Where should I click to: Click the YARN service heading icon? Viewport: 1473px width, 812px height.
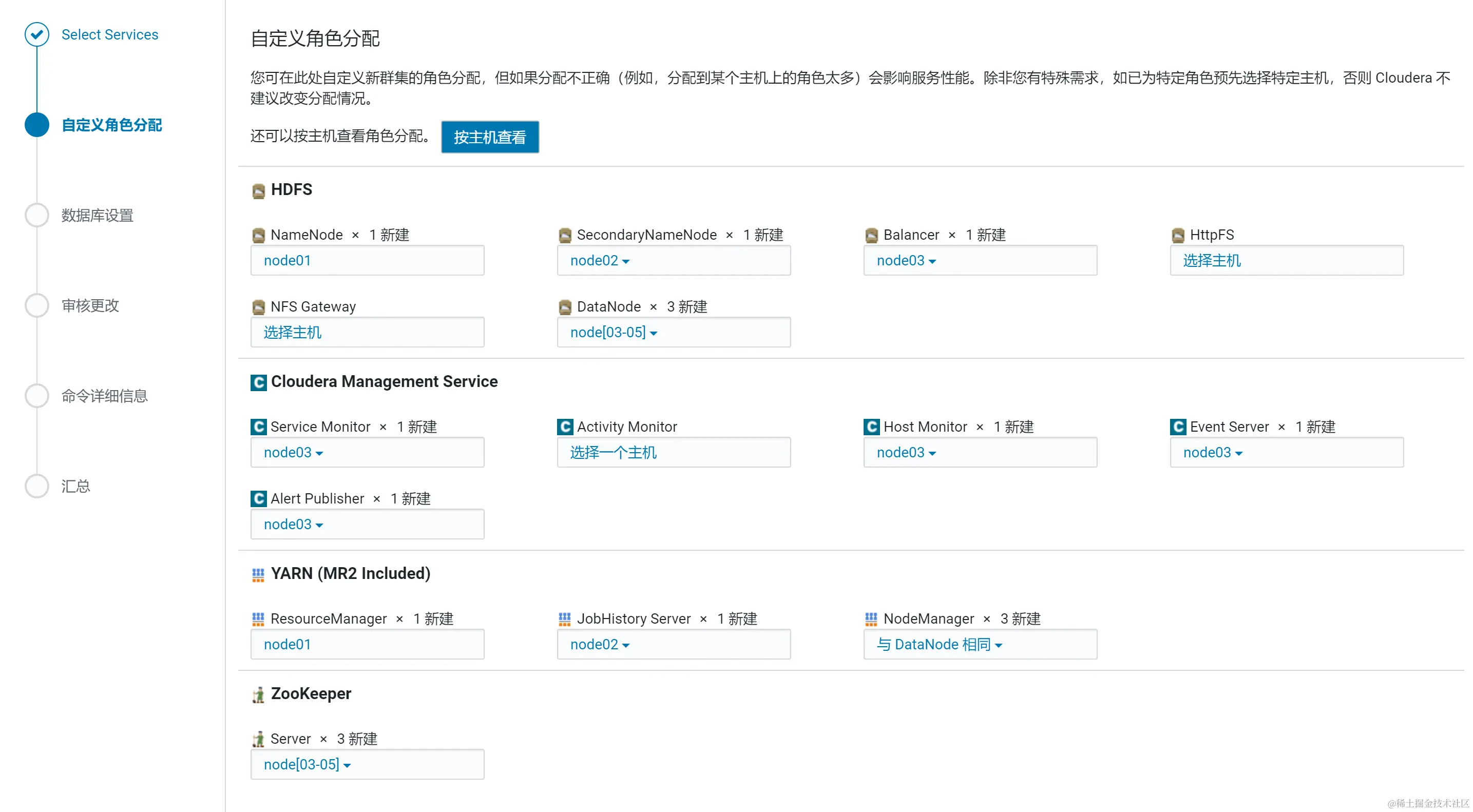coord(258,575)
